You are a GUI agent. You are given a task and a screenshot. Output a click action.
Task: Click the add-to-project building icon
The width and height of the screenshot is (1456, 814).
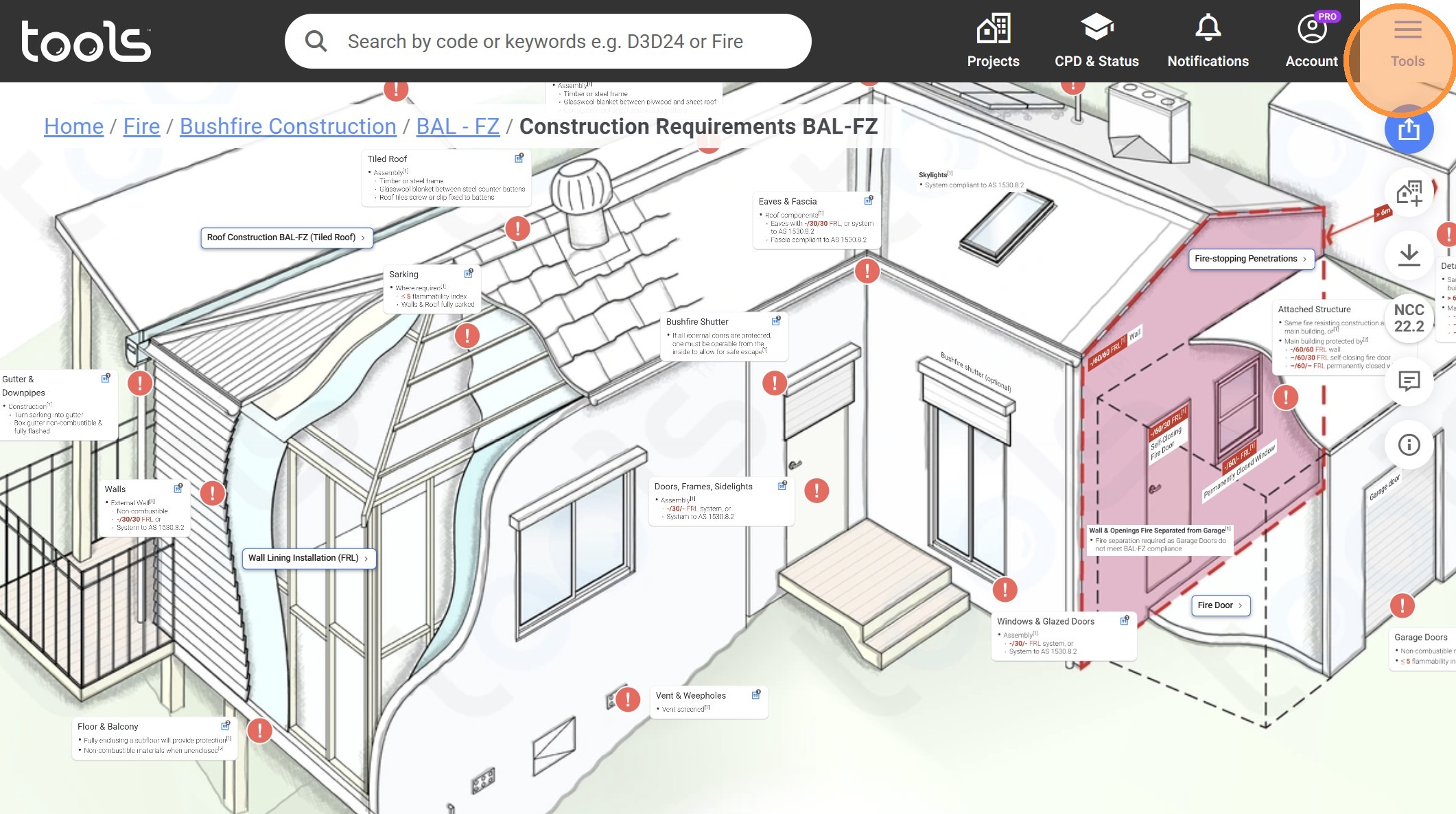pyautogui.click(x=1409, y=193)
